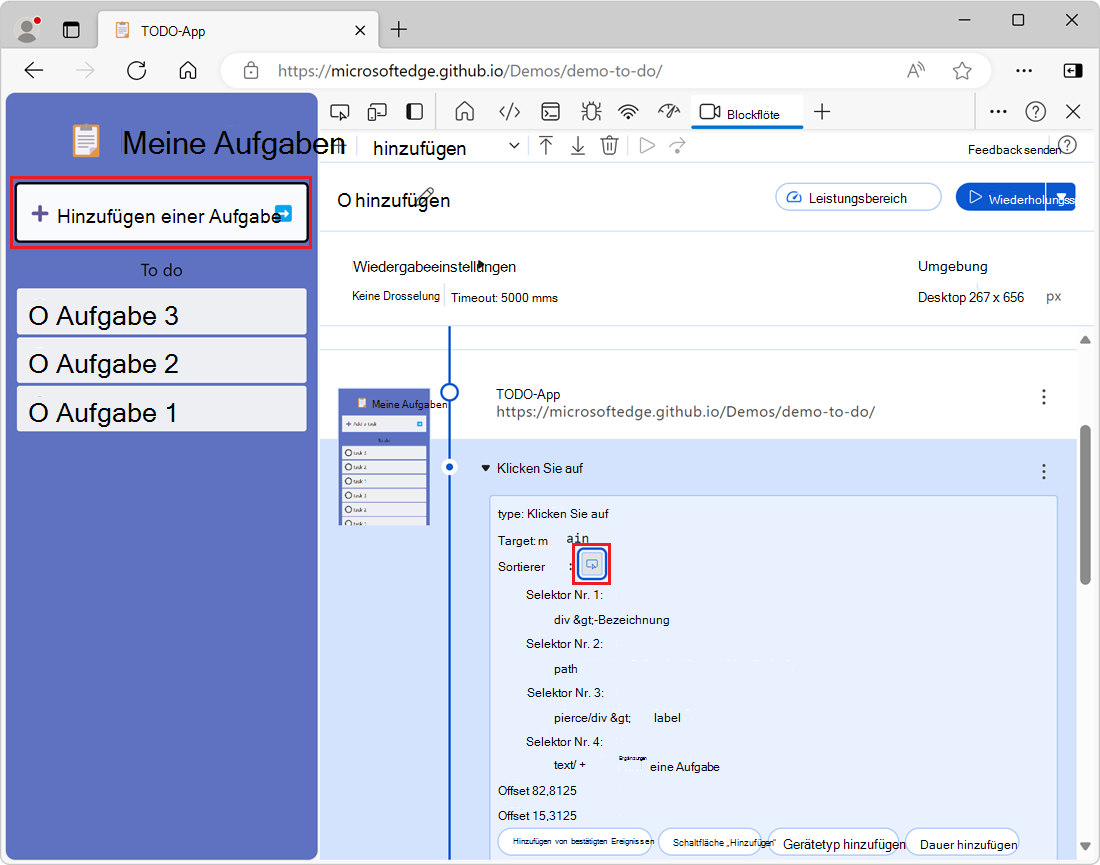Open the Sources bug icon
This screenshot has height=865, width=1100.
(x=590, y=111)
